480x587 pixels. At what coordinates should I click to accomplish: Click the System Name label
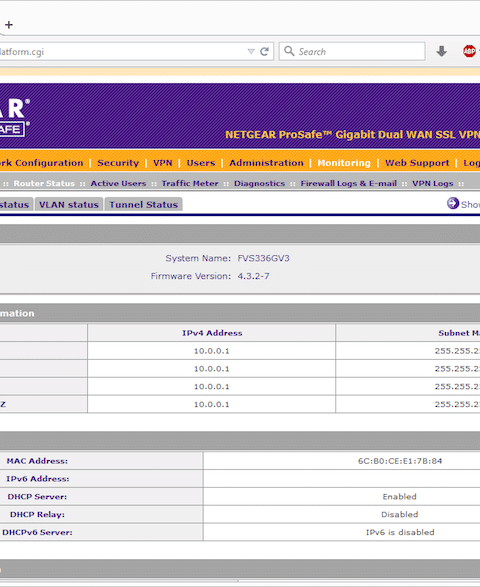(198, 258)
